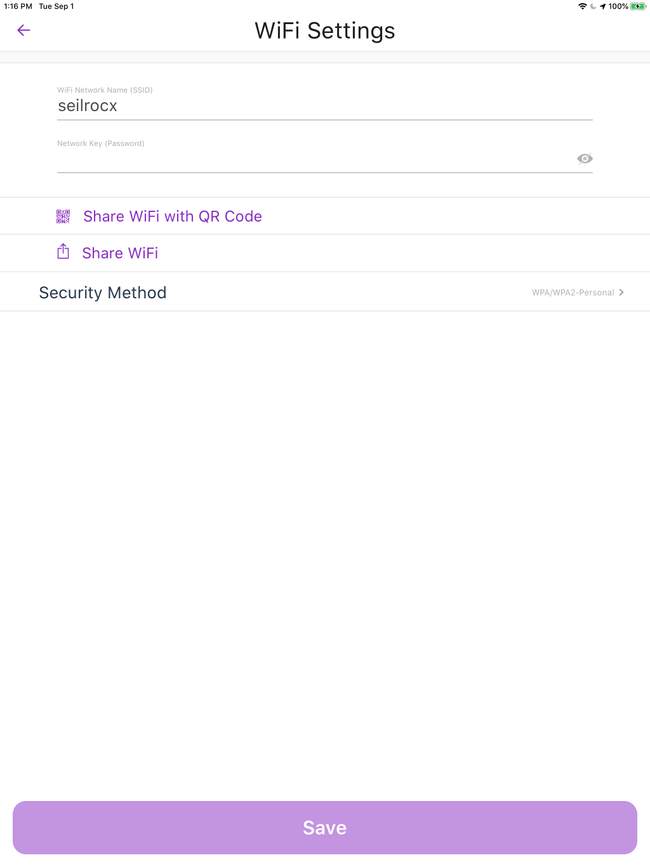This screenshot has width=650, height=867.
Task: Click the chevron next to WPA/WPA2-Personal
Action: 621,292
